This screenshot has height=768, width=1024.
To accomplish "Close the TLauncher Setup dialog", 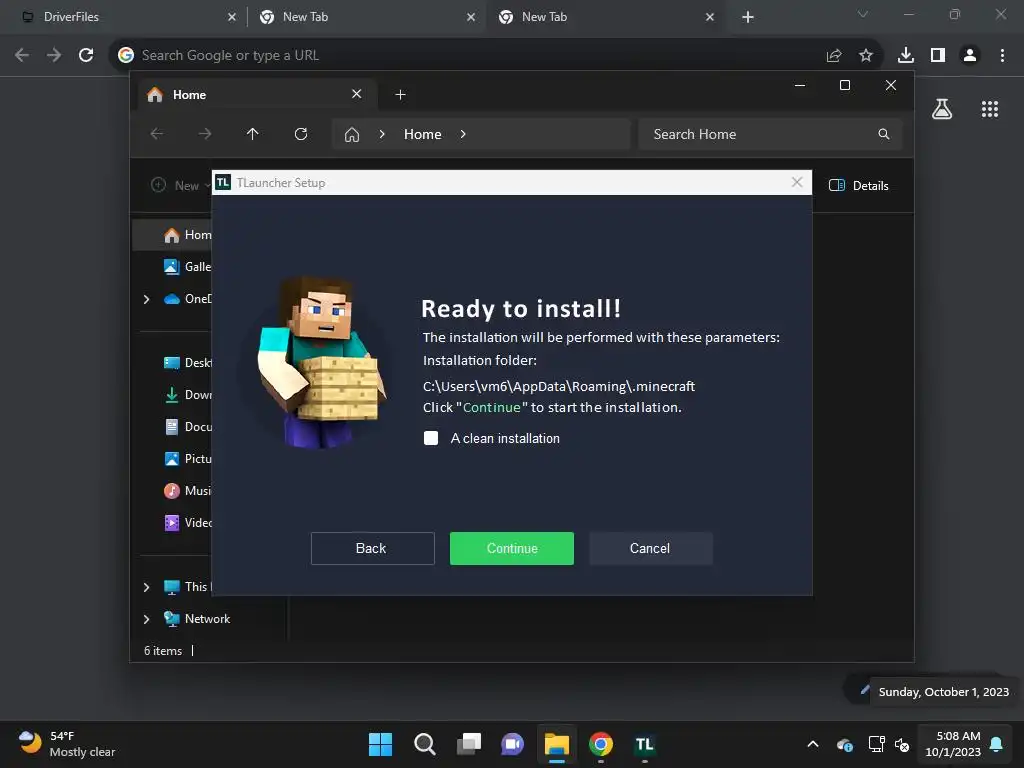I will pos(797,182).
